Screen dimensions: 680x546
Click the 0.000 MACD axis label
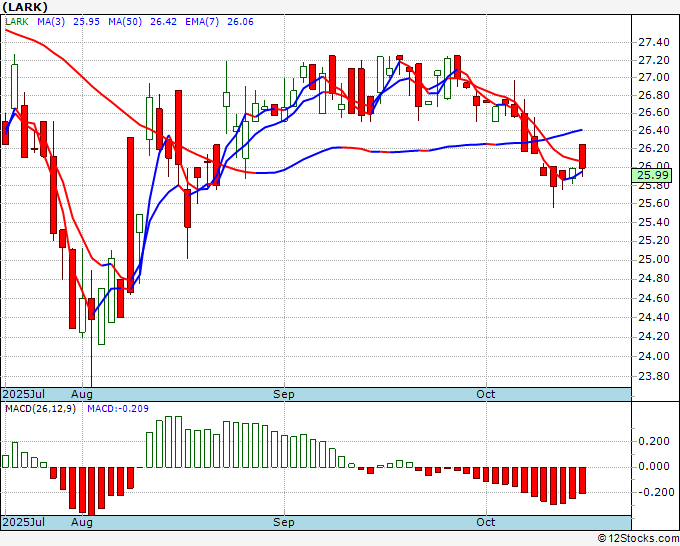(x=656, y=467)
